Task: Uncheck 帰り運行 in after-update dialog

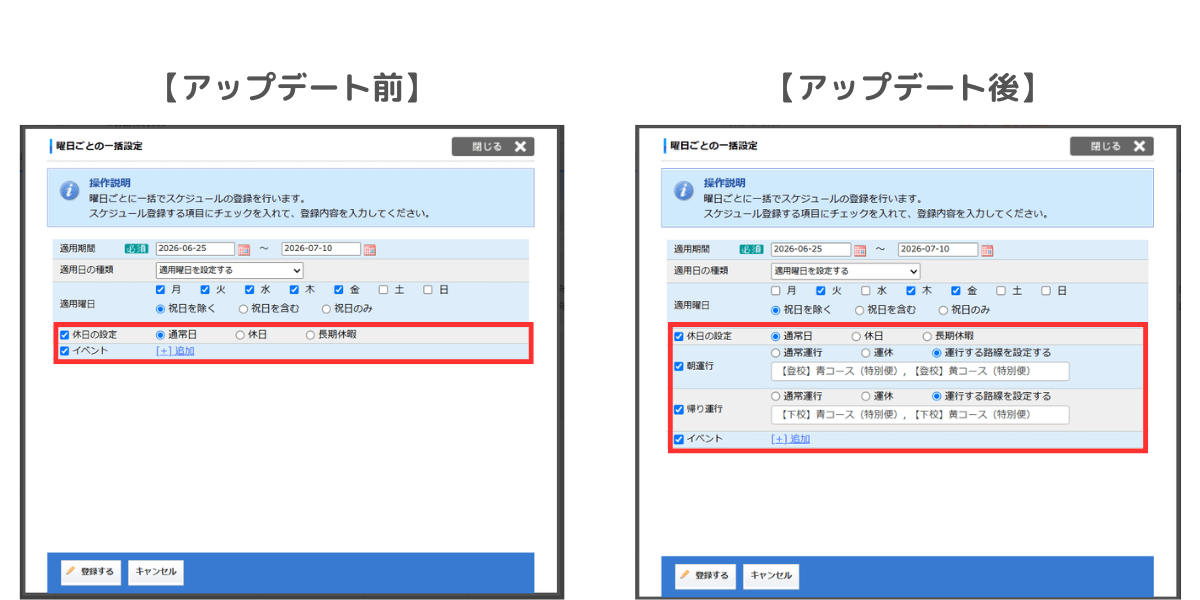Action: (x=679, y=410)
